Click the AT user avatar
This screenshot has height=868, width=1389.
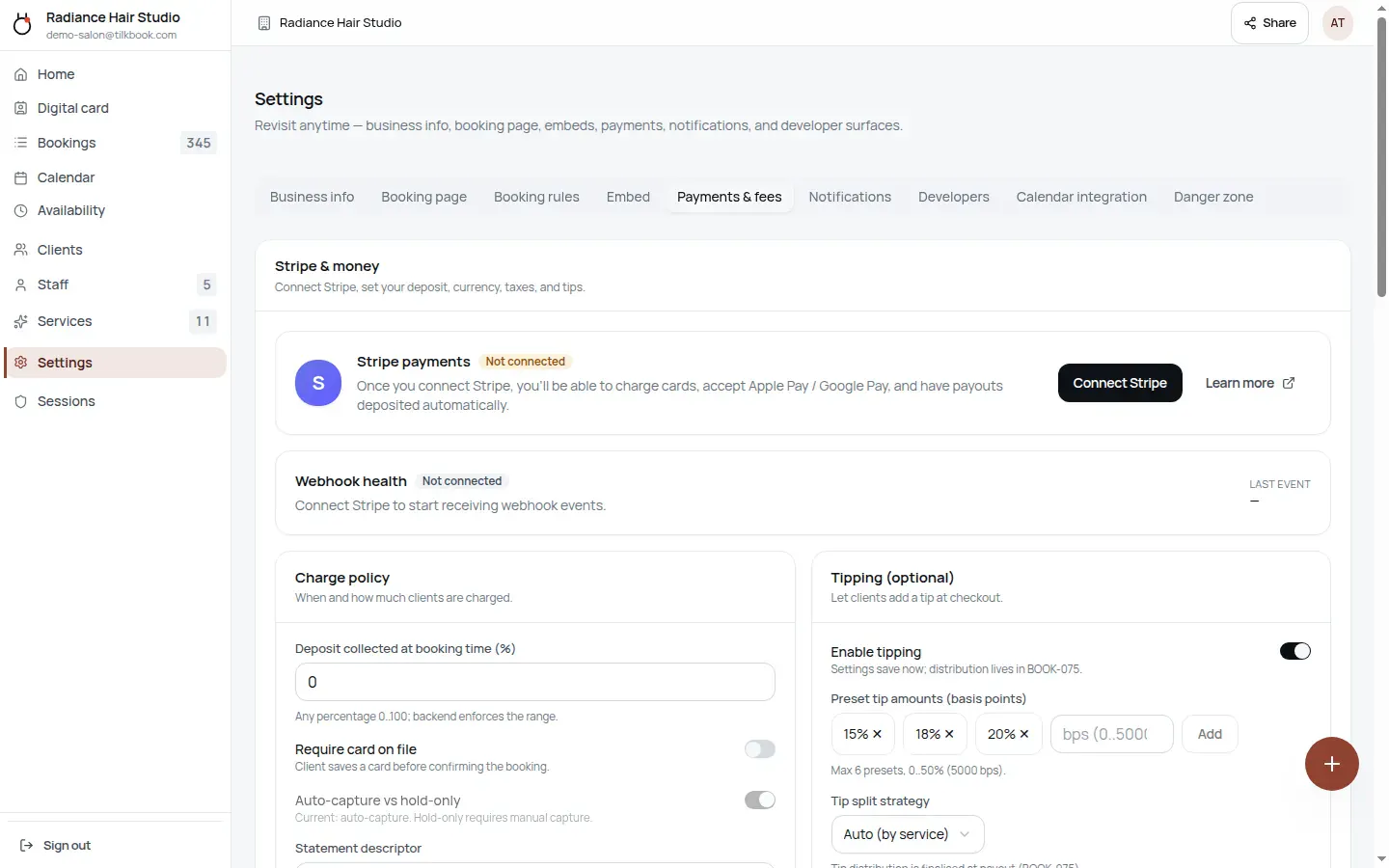[x=1338, y=23]
